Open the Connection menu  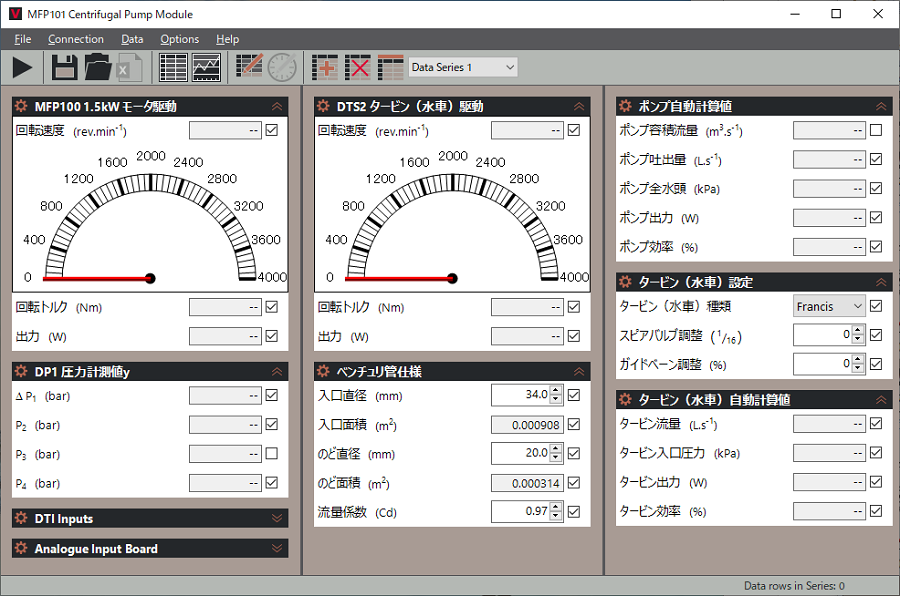76,39
